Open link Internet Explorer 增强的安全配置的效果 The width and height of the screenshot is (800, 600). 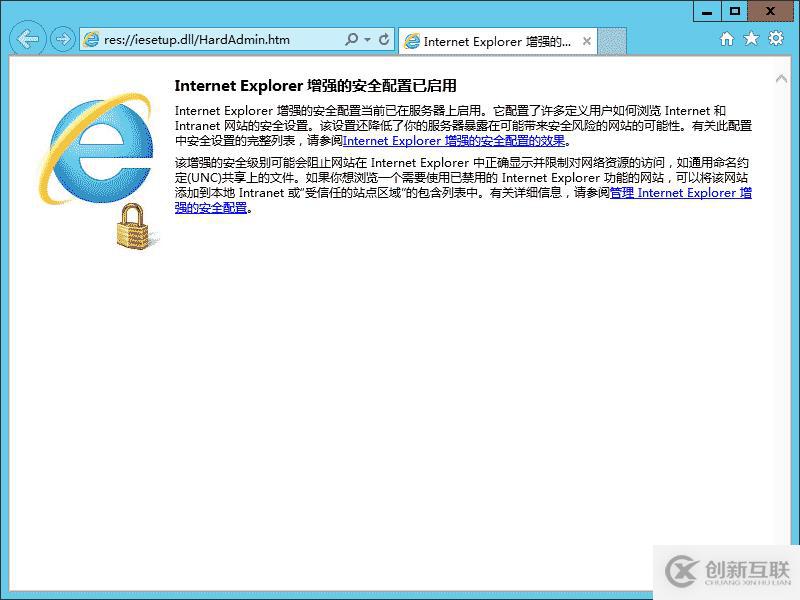click(x=454, y=141)
